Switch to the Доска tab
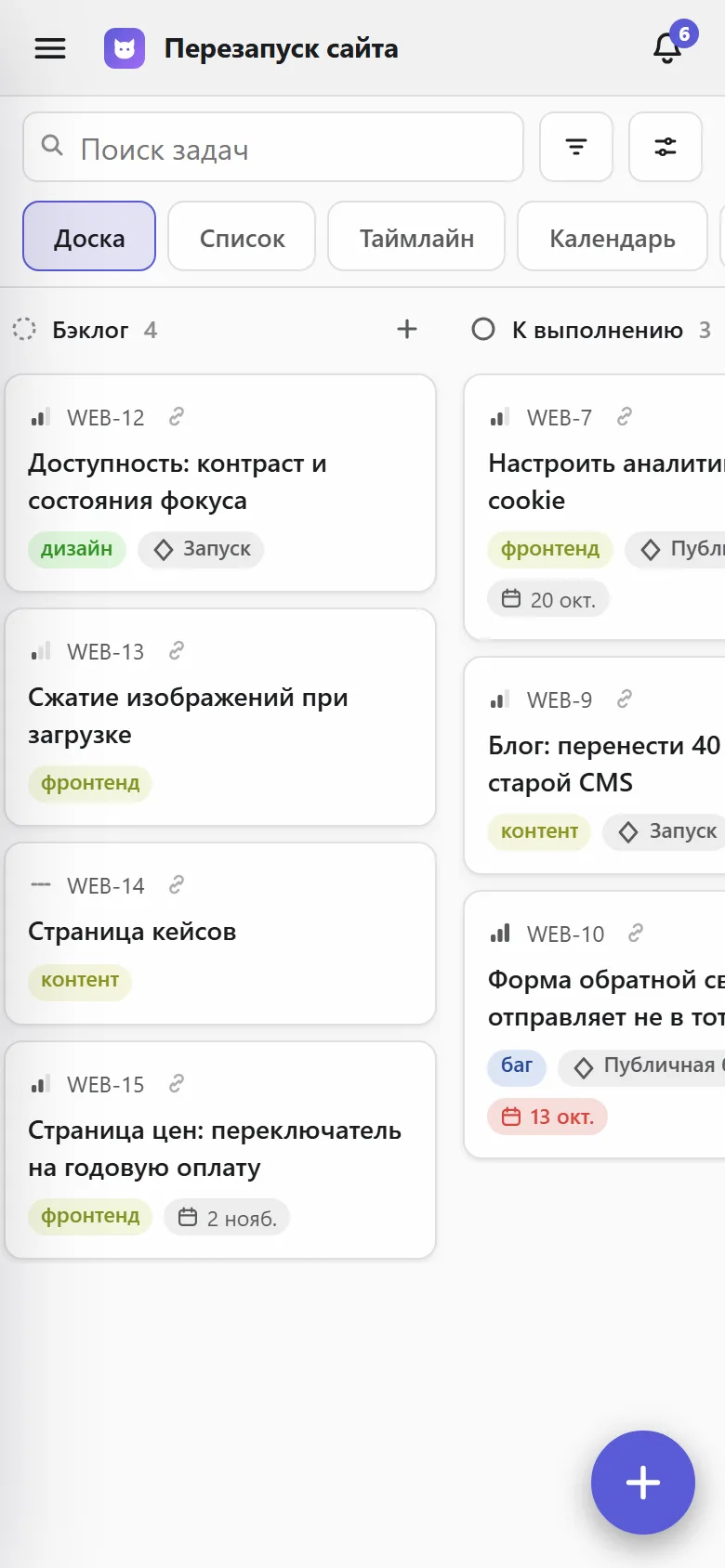This screenshot has width=725, height=1568. tap(89, 236)
